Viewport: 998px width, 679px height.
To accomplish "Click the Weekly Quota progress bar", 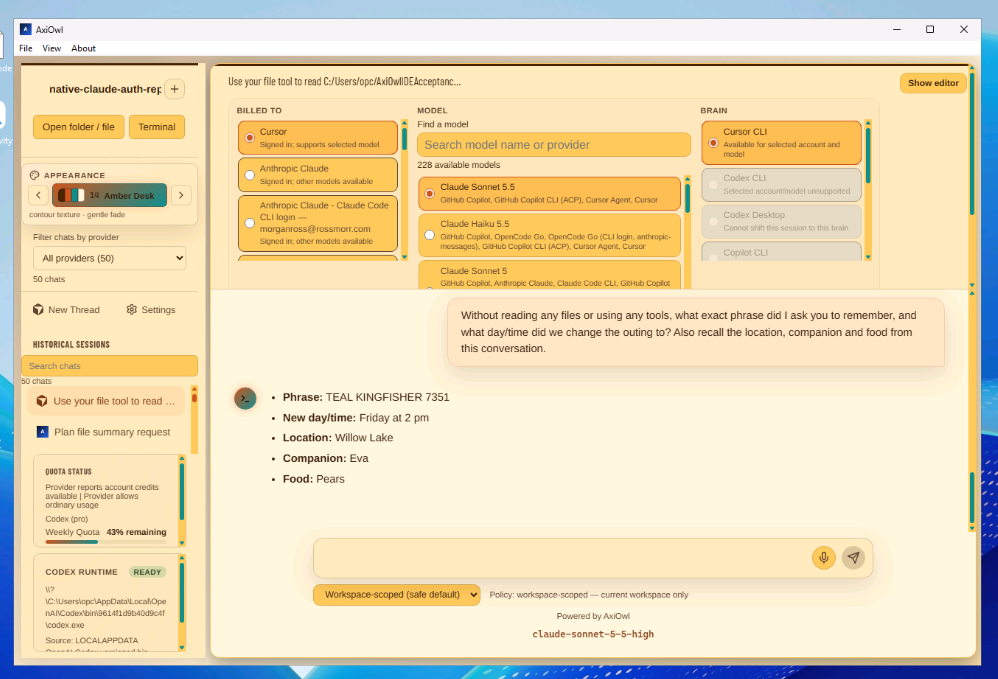I will click(106, 542).
